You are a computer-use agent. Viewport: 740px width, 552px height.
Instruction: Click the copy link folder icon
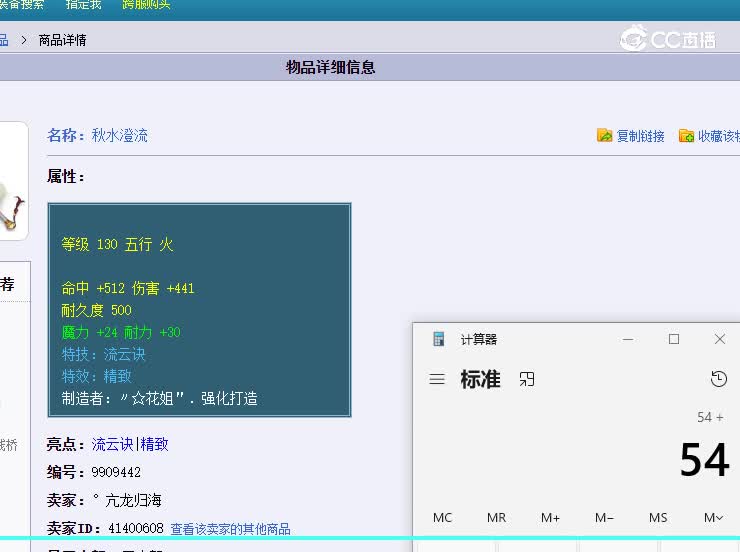[x=605, y=135]
